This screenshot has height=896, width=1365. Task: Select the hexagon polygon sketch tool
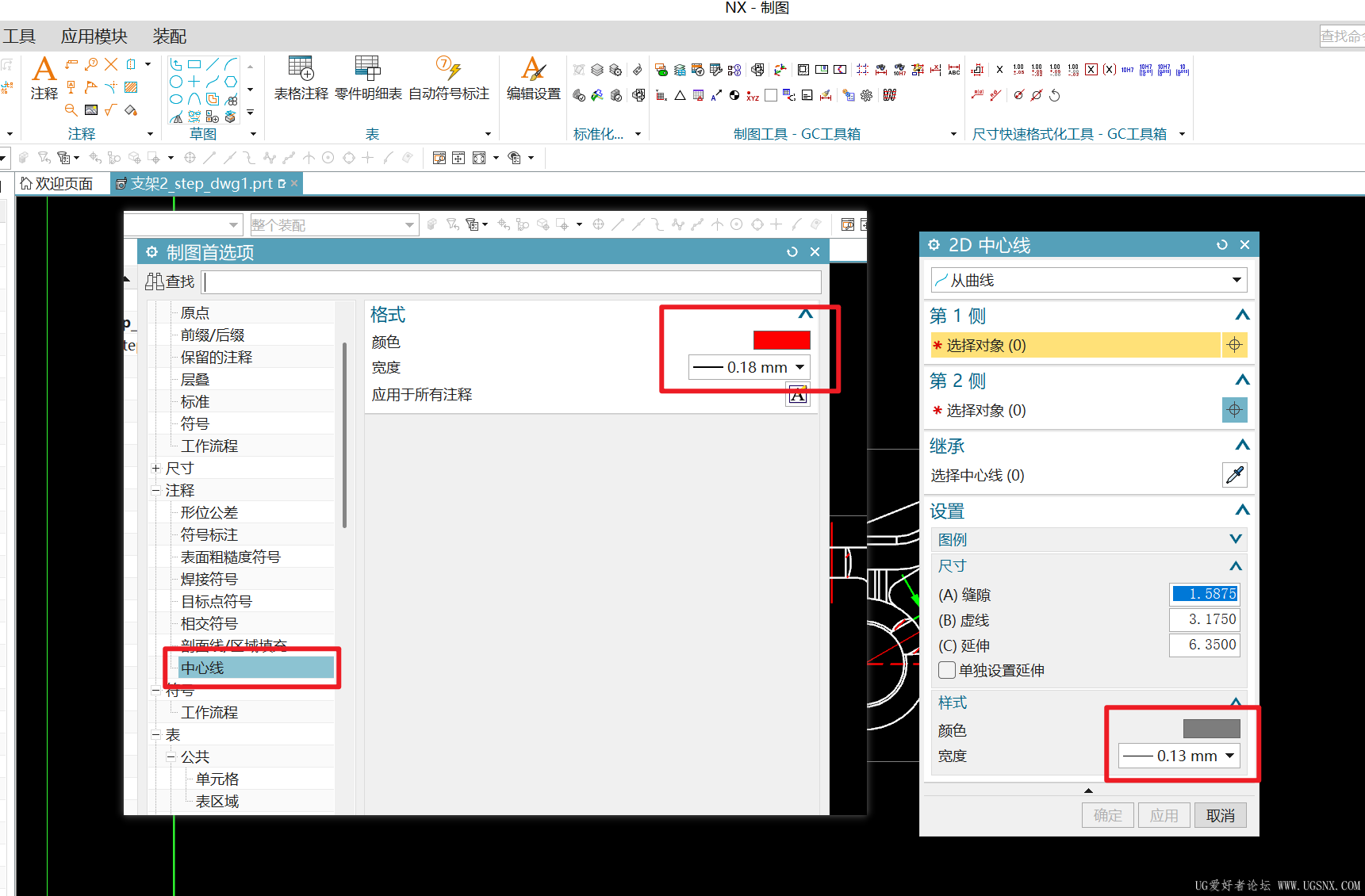tap(231, 82)
